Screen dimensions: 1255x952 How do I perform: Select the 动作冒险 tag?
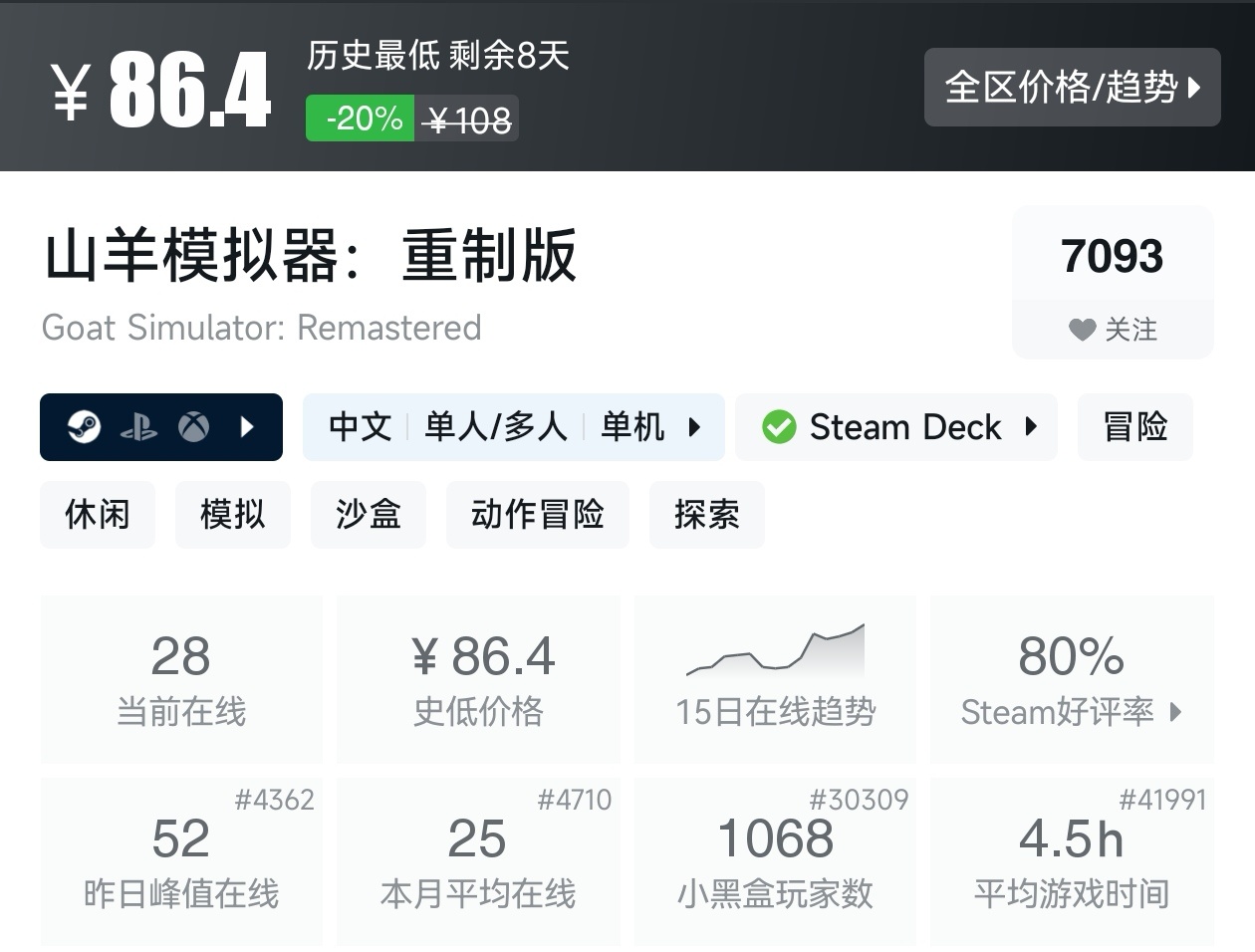[538, 515]
